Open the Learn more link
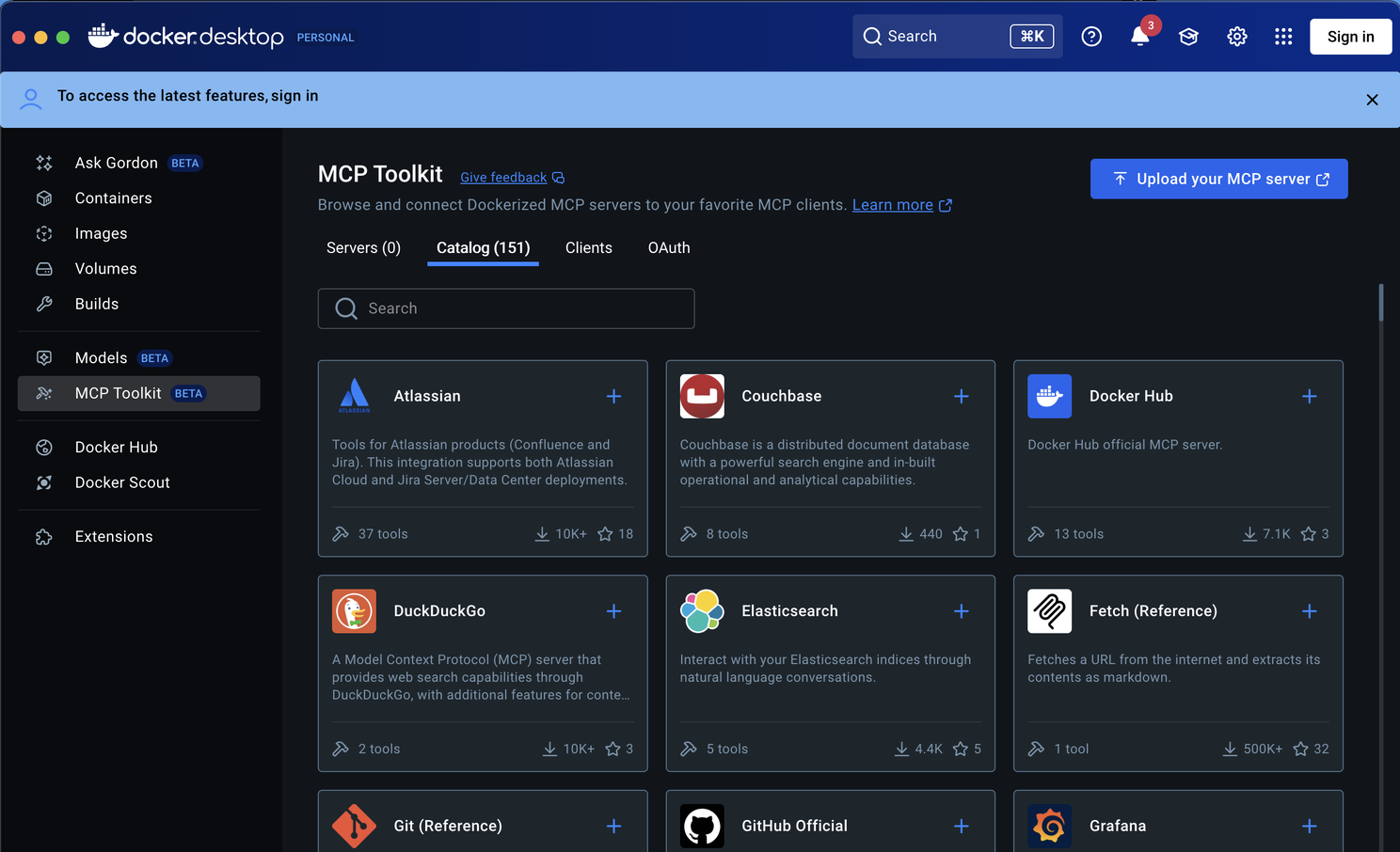Viewport: 1400px width, 852px height. coord(901,205)
